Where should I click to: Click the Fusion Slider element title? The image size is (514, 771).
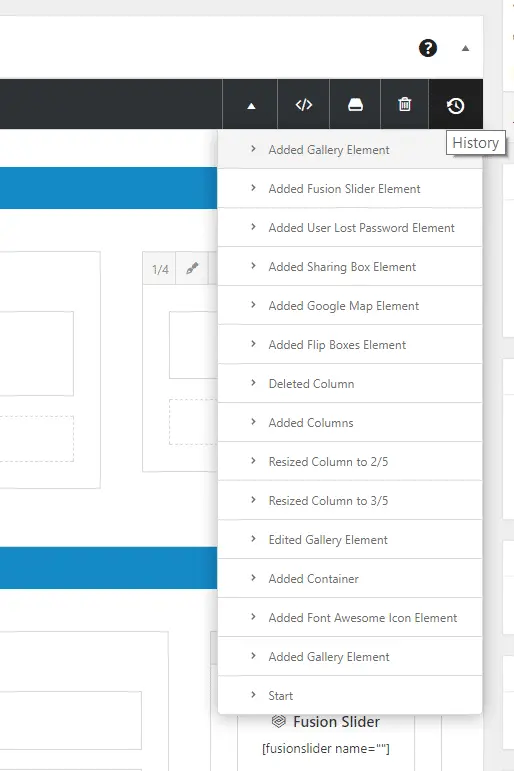[336, 721]
